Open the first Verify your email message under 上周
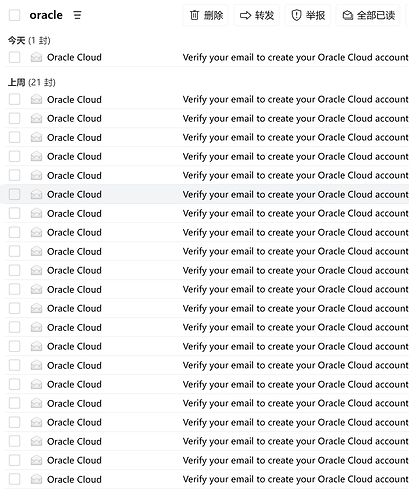 [x=295, y=99]
